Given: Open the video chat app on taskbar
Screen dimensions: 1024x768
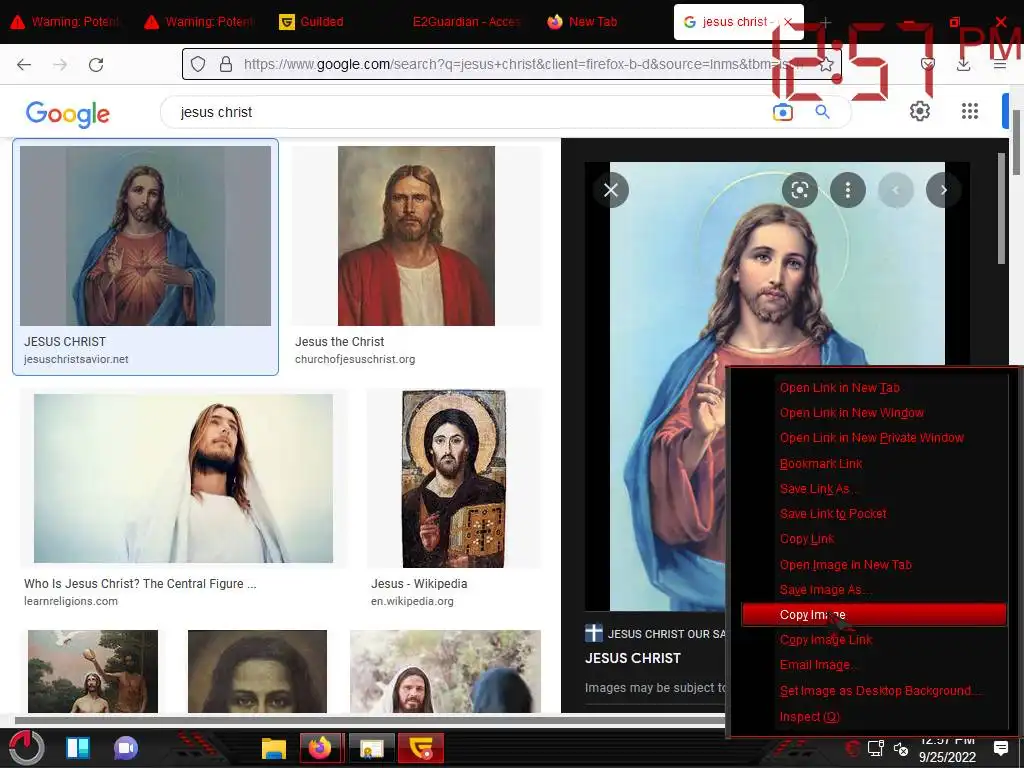Looking at the screenshot, I should (x=125, y=748).
